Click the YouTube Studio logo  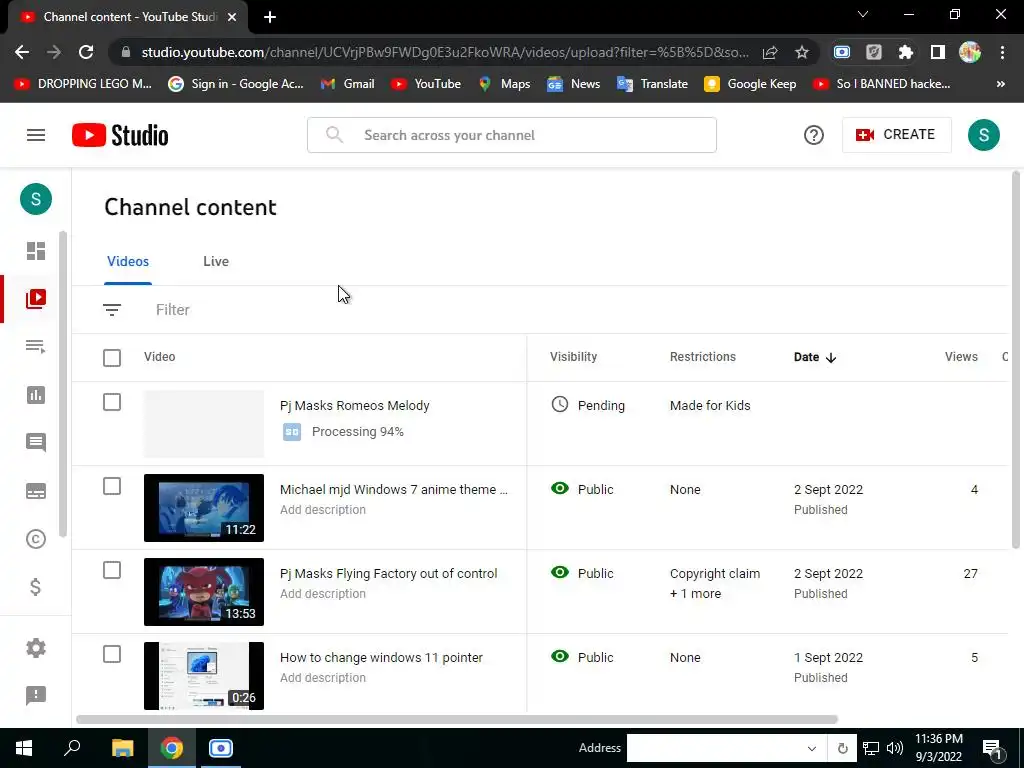pos(120,135)
